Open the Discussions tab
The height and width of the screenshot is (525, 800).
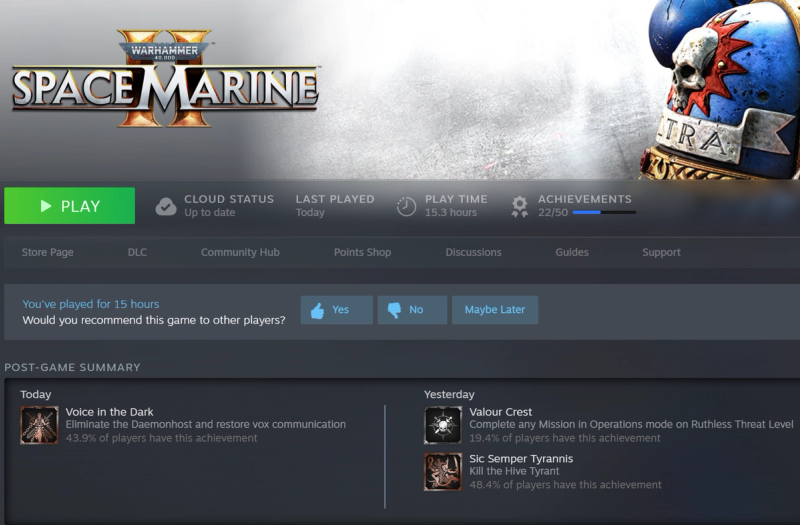coord(473,252)
